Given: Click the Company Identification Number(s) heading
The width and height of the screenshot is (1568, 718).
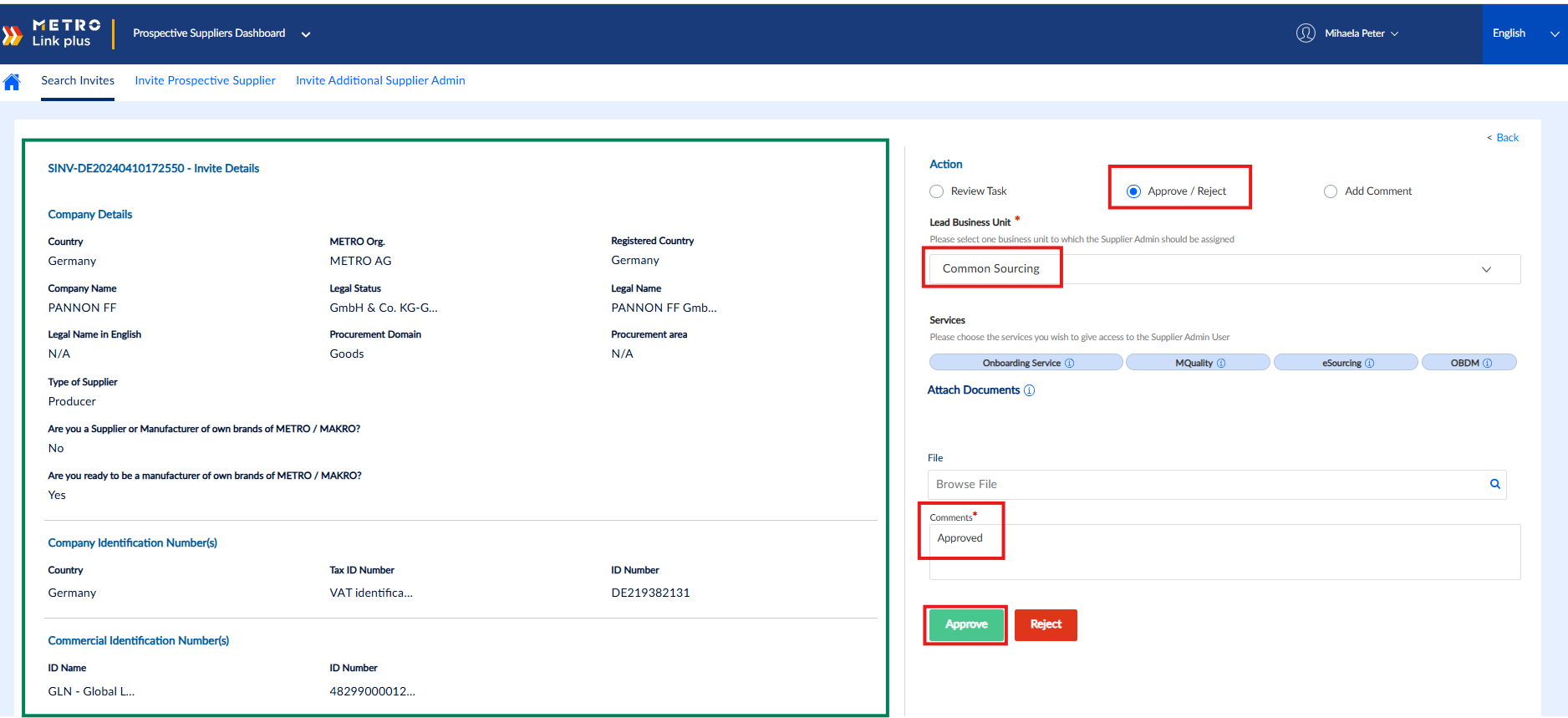Looking at the screenshot, I should click(133, 543).
